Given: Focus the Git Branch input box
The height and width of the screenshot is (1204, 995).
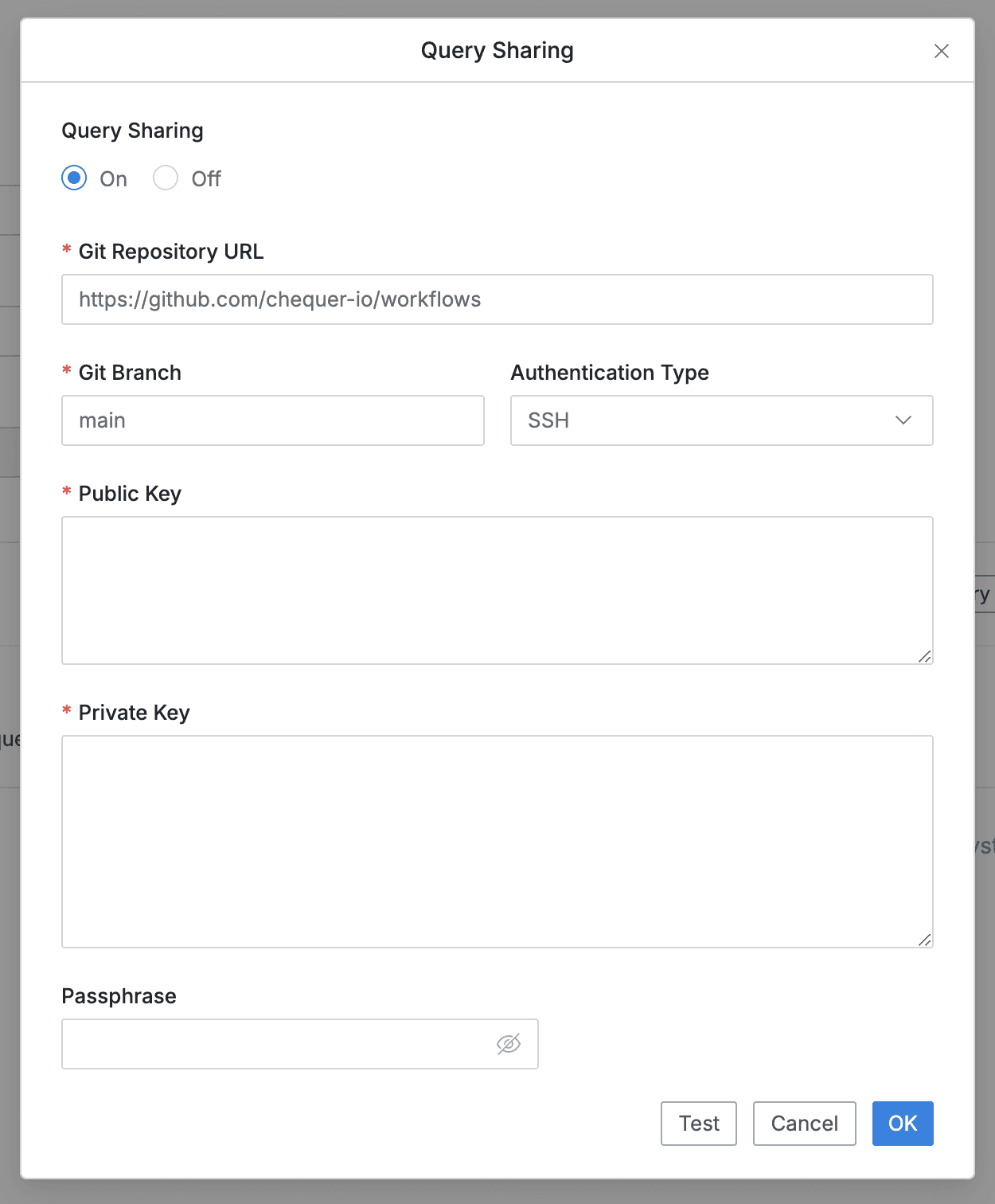Looking at the screenshot, I should [272, 420].
